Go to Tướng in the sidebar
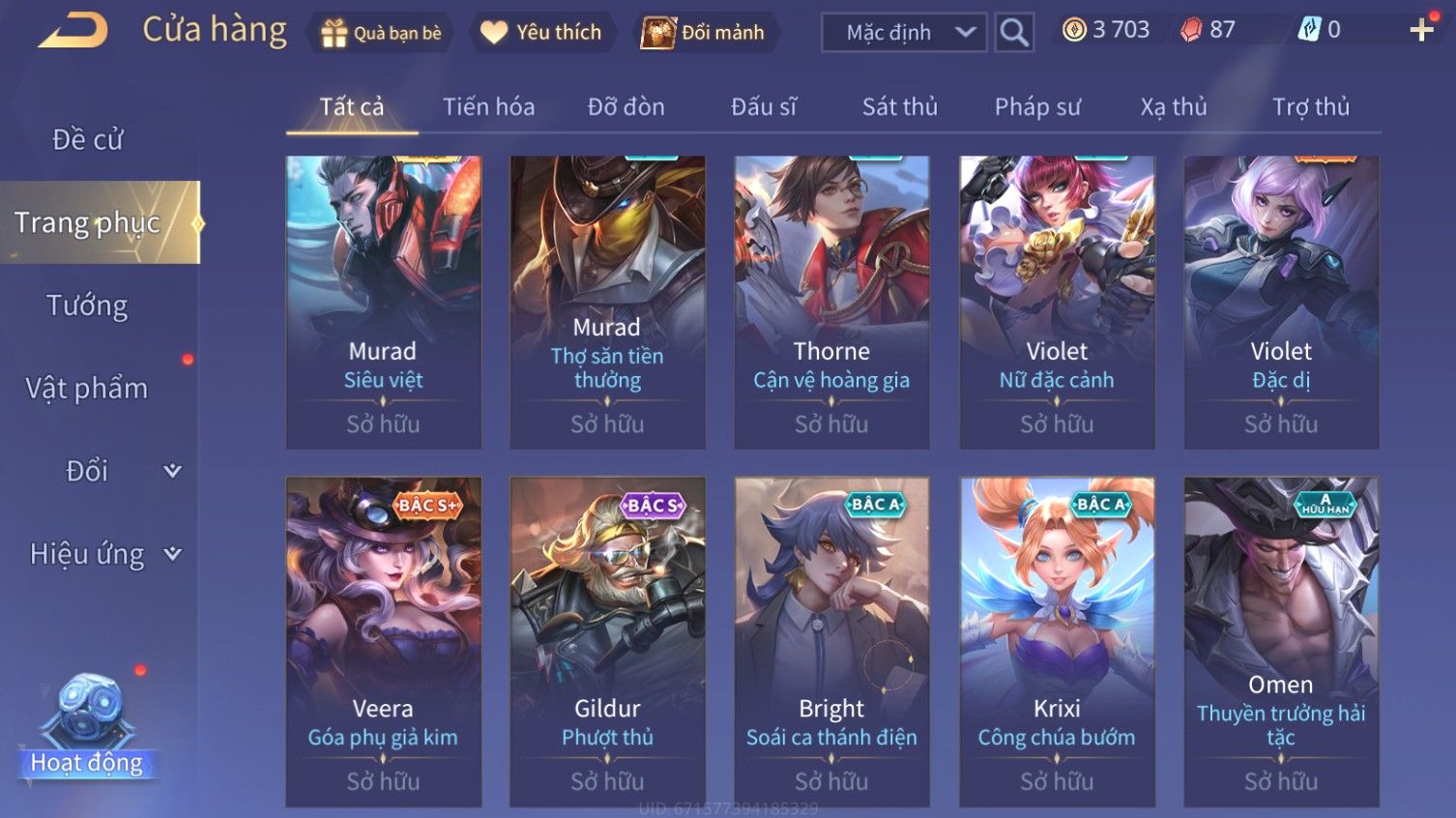Viewport: 1456px width, 818px height. (87, 306)
